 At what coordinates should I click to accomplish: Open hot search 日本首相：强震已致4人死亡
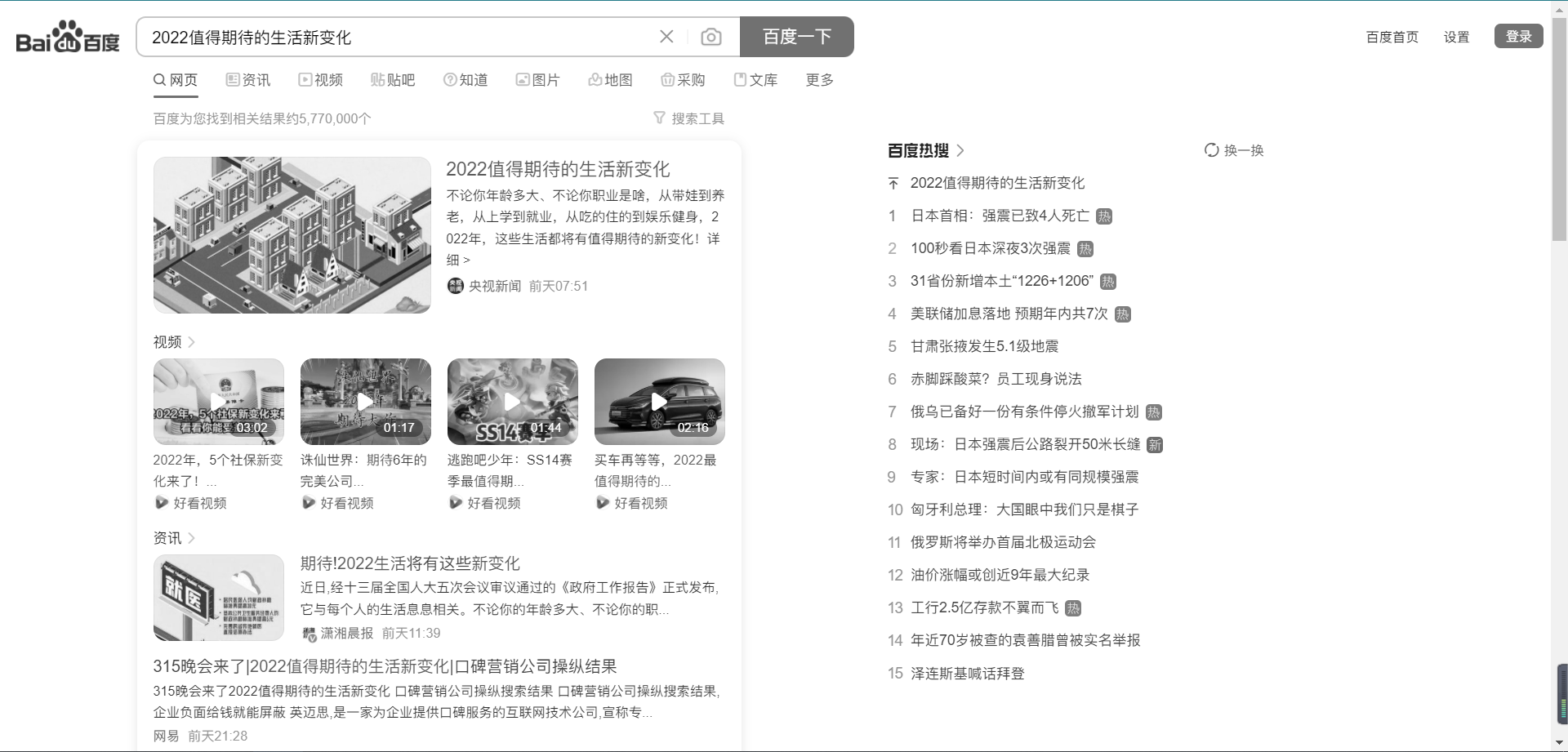tap(1000, 216)
